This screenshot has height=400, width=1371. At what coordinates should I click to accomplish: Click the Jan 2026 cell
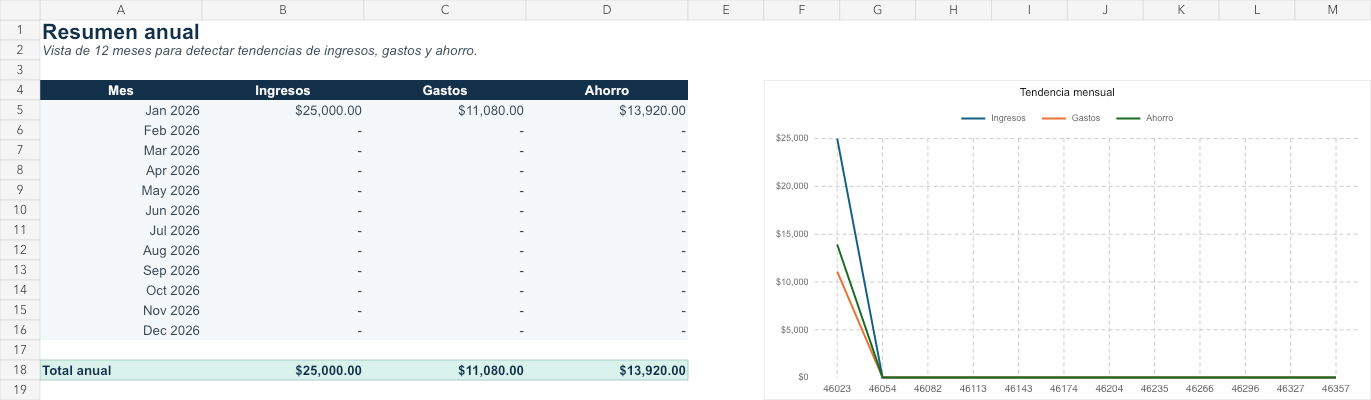(121, 110)
